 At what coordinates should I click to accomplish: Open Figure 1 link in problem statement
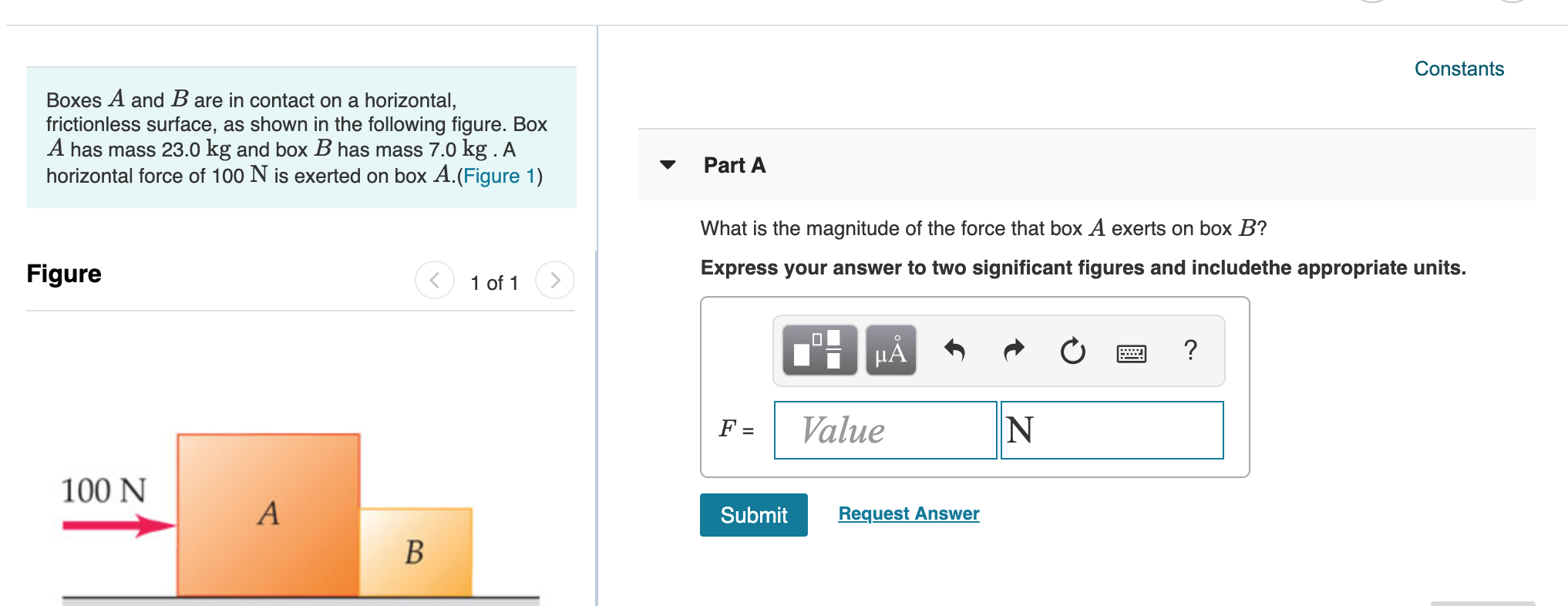pyautogui.click(x=497, y=176)
